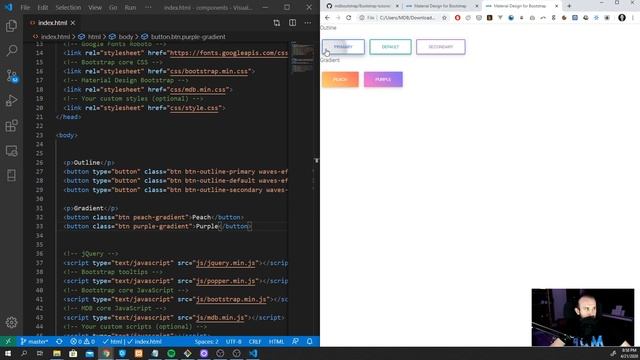640x360 pixels.
Task: Click the Peach gradient button
Action: pos(340,80)
